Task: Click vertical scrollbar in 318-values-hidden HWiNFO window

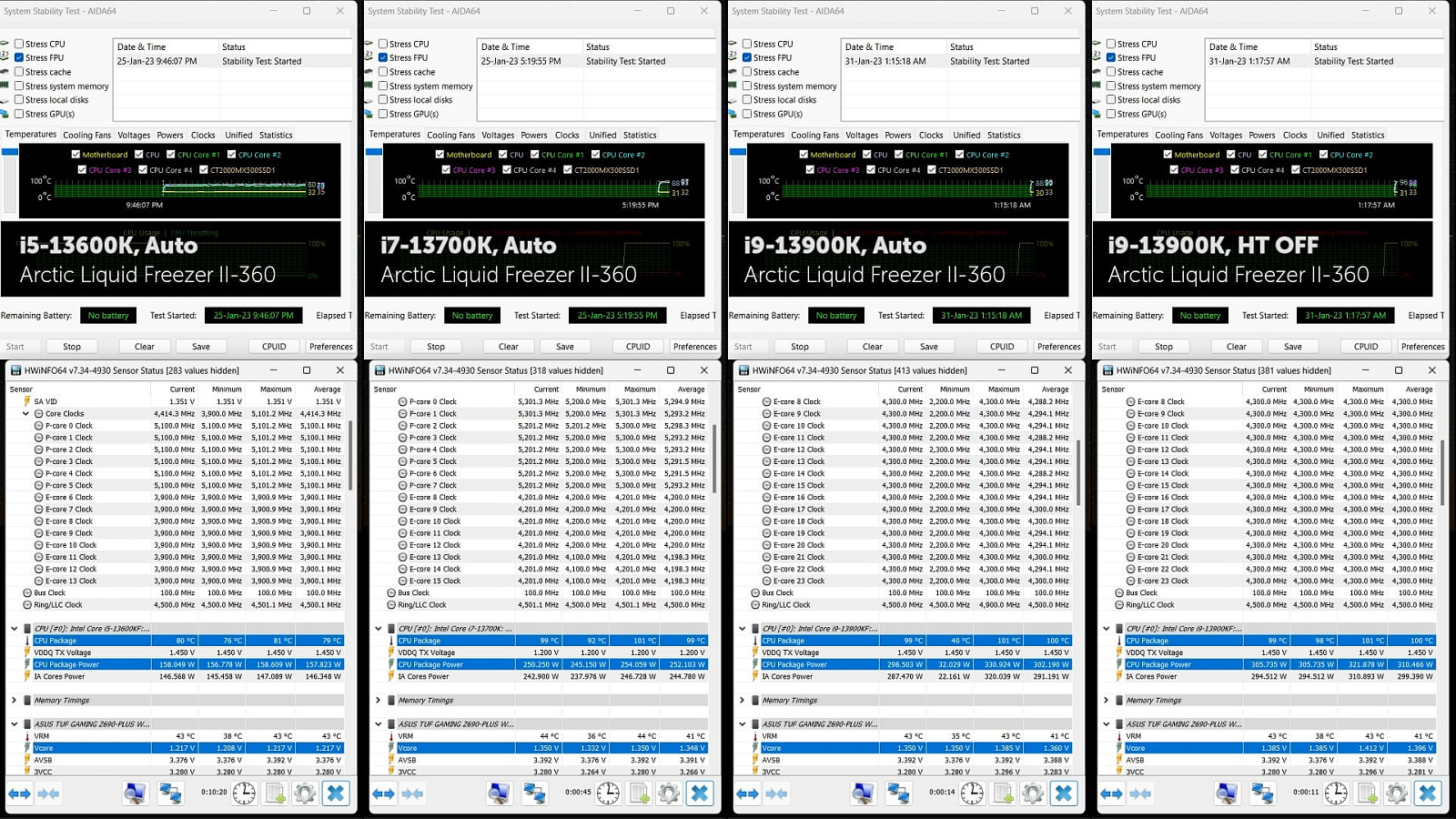Action: pos(714,460)
